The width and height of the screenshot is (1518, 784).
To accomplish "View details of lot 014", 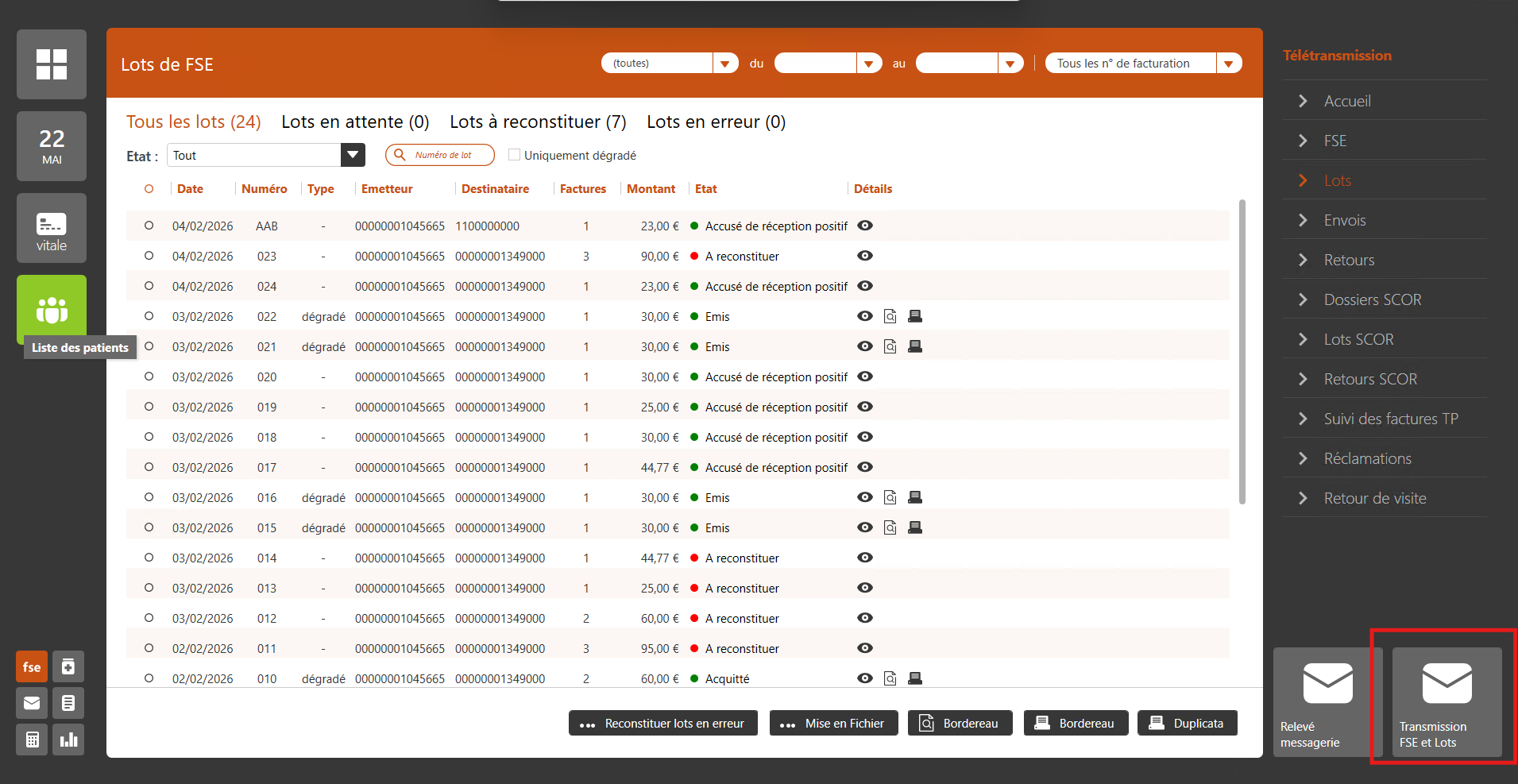I will [865, 558].
